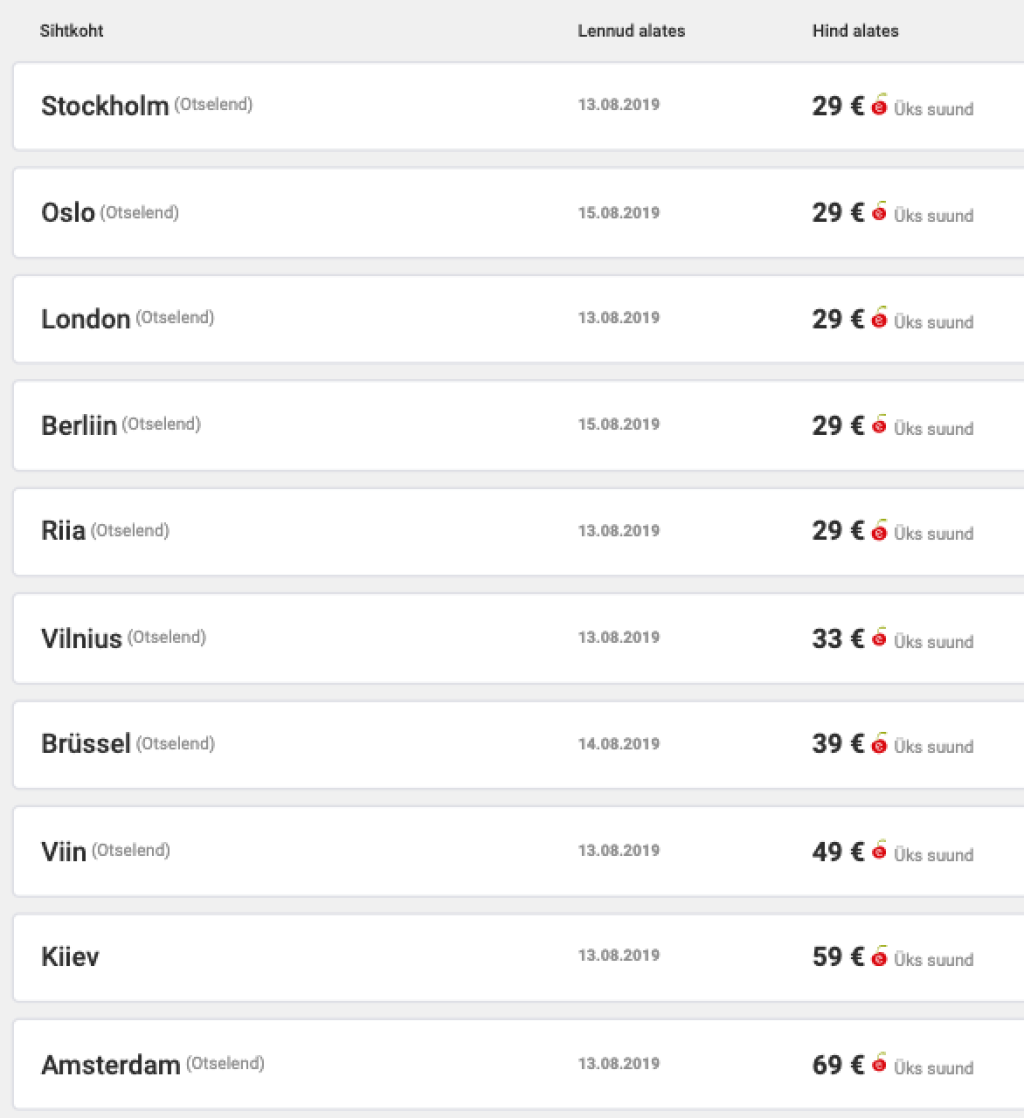The height and width of the screenshot is (1118, 1024).
Task: Click the 69 € price for Amsterdam
Action: [x=838, y=1065]
